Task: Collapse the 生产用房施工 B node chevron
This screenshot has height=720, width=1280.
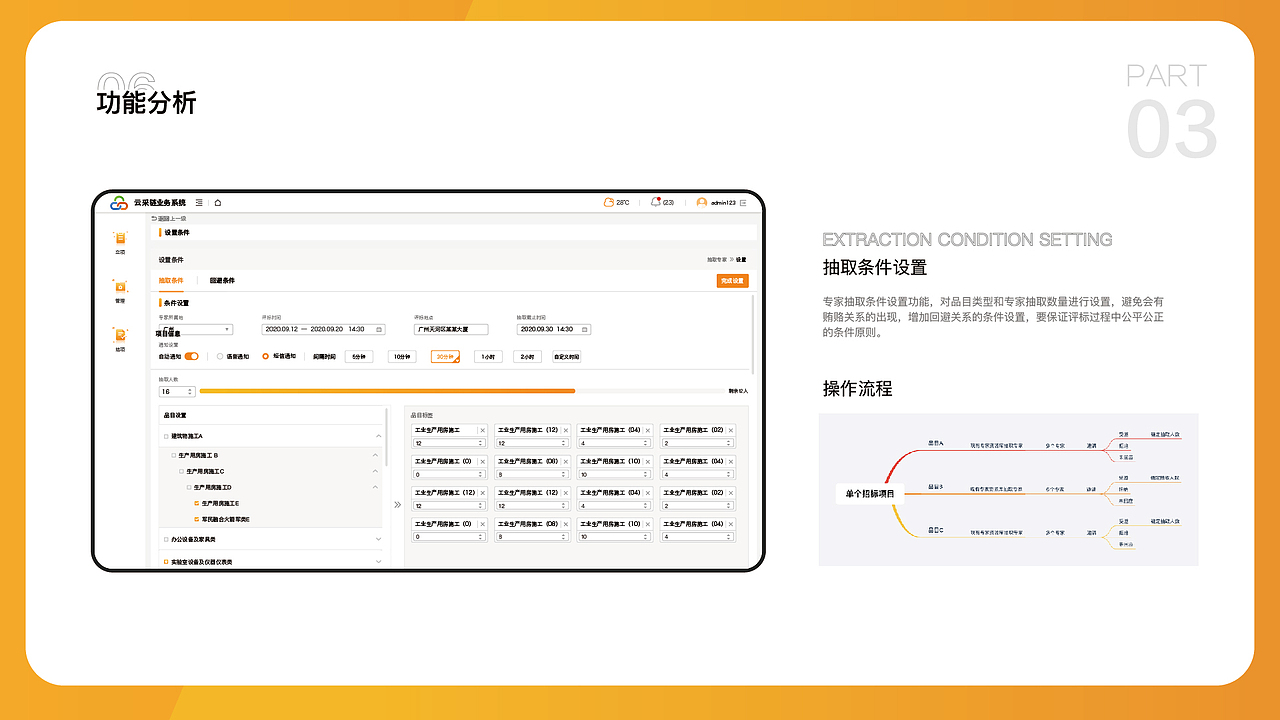Action: pyautogui.click(x=375, y=455)
